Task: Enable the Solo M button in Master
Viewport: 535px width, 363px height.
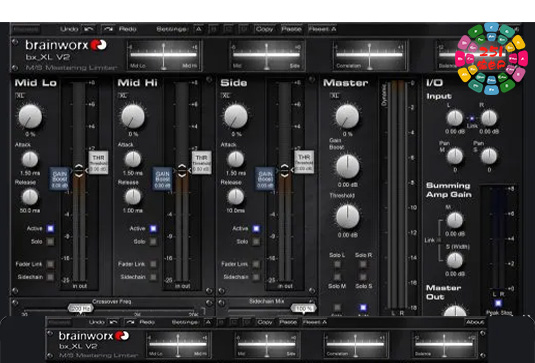Action: [337, 277]
